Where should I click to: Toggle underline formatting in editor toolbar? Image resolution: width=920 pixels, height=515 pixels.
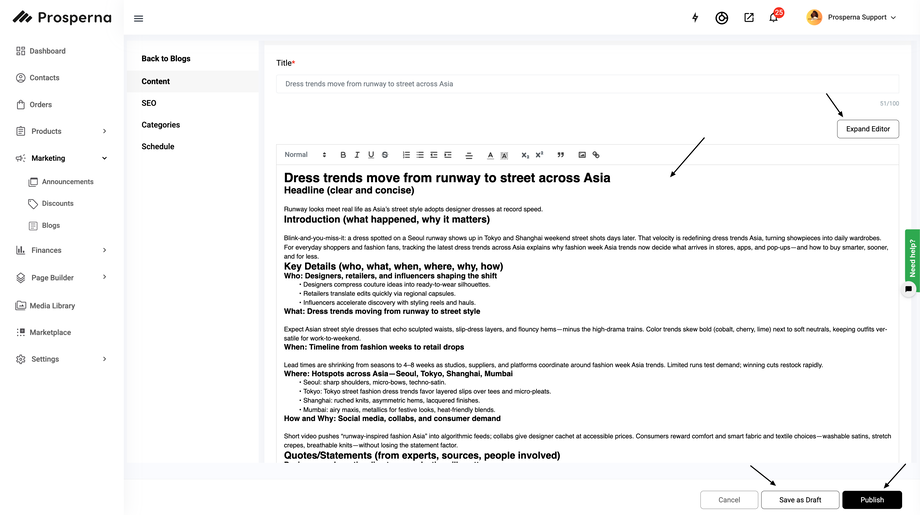coord(371,155)
